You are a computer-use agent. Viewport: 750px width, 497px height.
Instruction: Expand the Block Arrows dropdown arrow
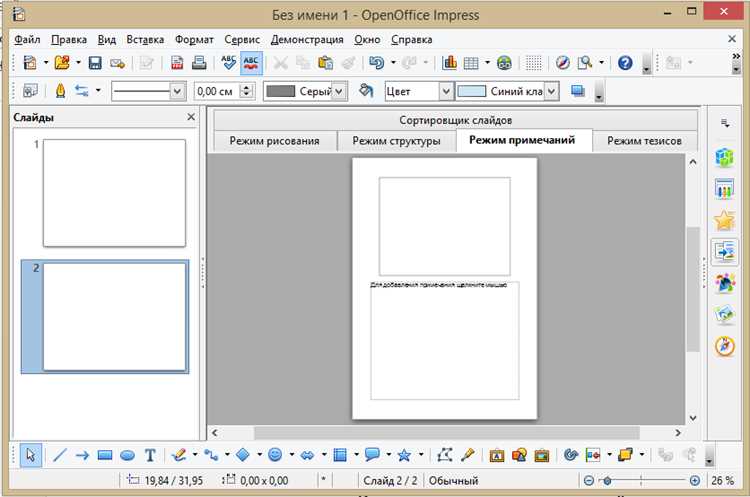click(x=324, y=454)
